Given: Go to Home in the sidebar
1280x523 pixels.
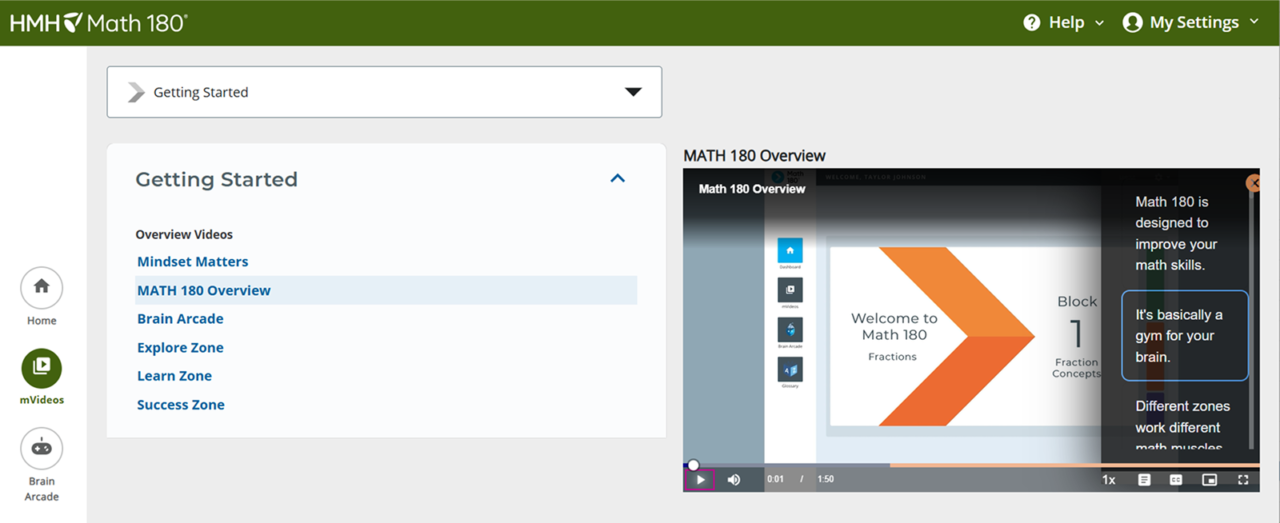Looking at the screenshot, I should (41, 297).
